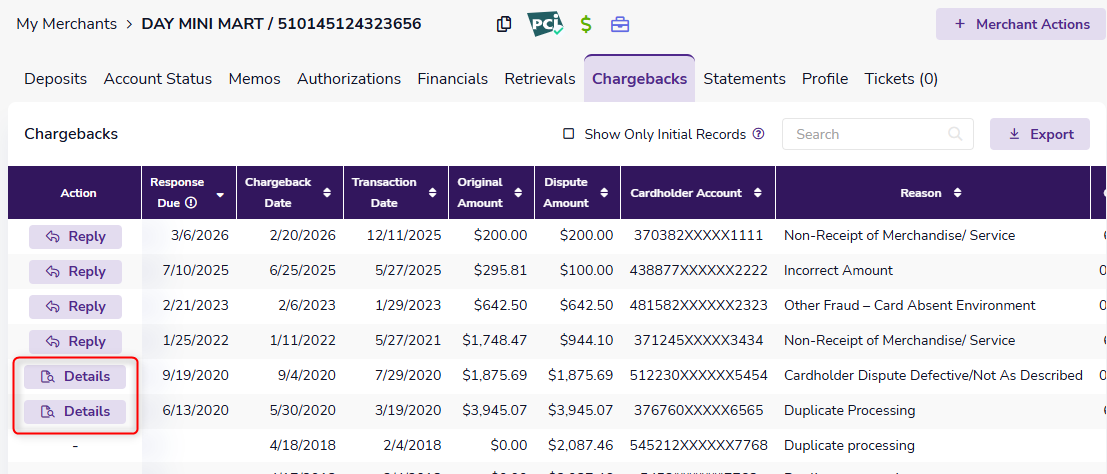Click the copy merchant ID icon

tap(504, 24)
